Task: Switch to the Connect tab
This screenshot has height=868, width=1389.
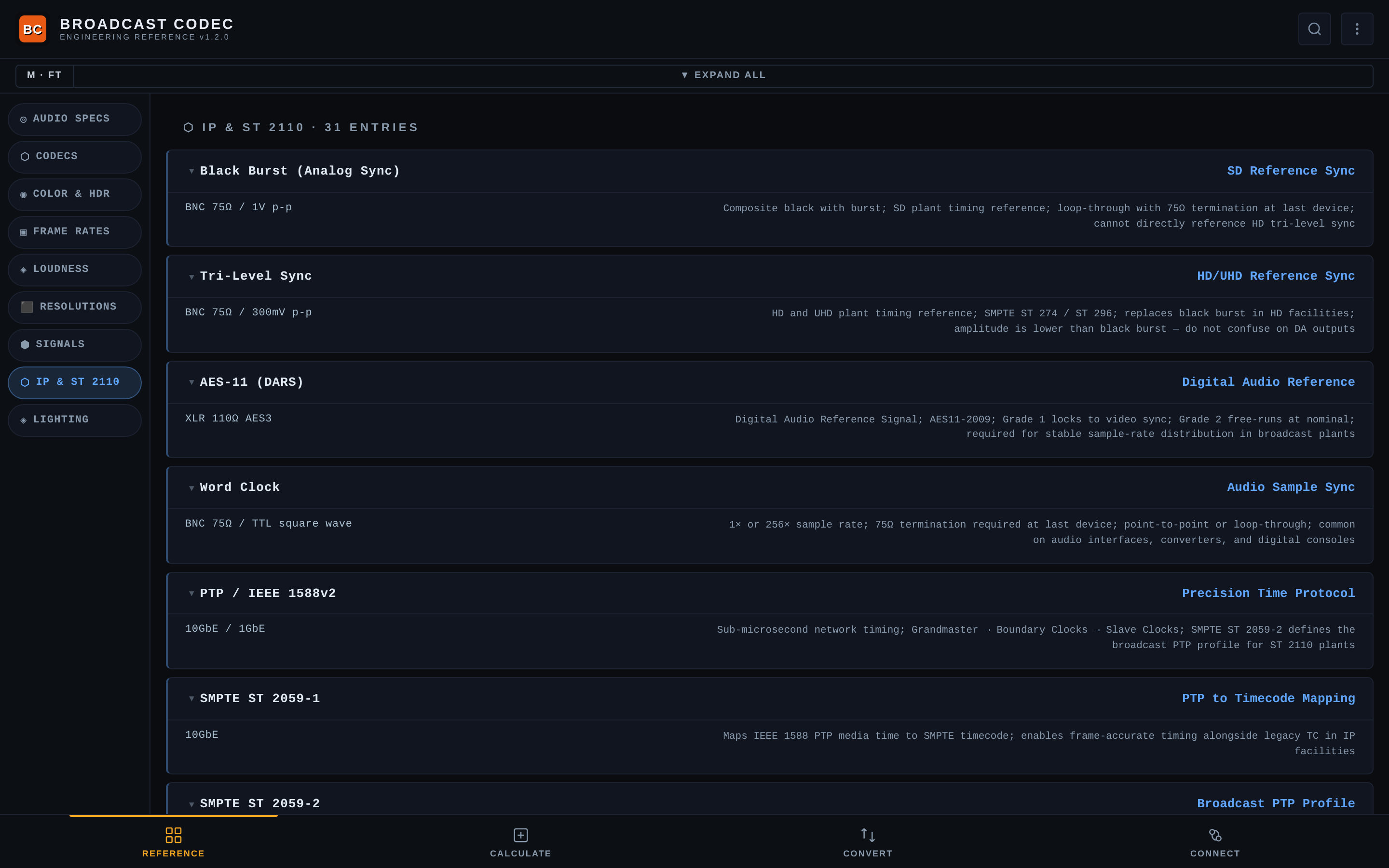Action: [x=1215, y=841]
